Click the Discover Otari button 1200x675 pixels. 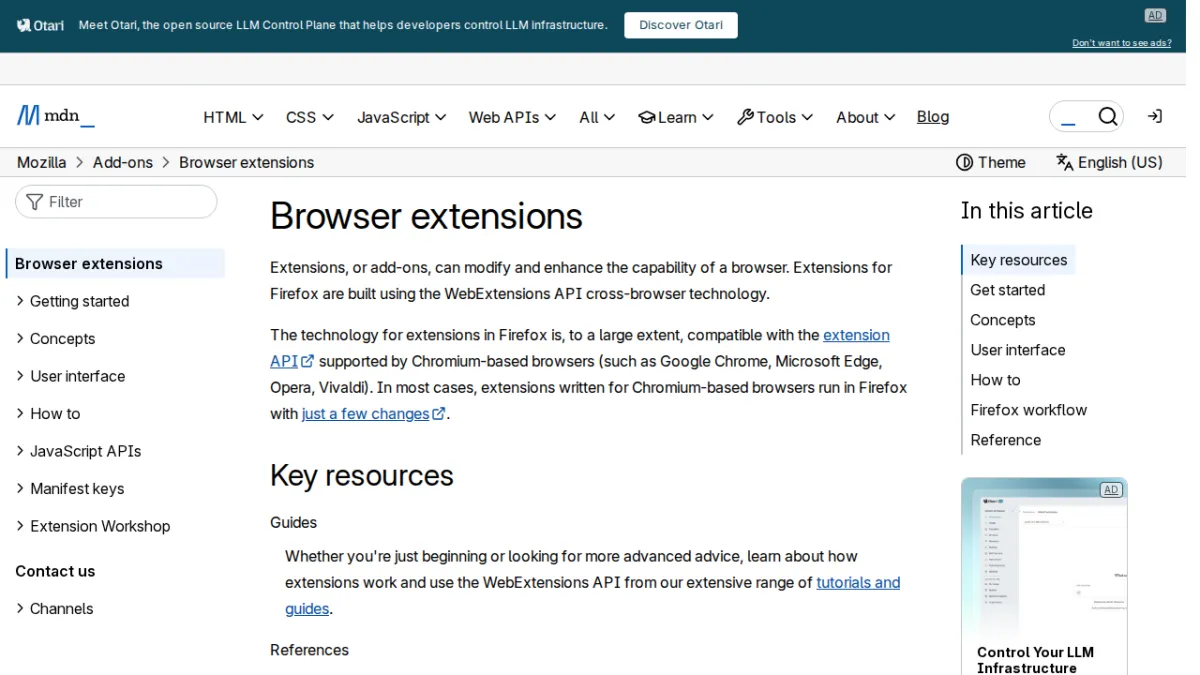681,25
